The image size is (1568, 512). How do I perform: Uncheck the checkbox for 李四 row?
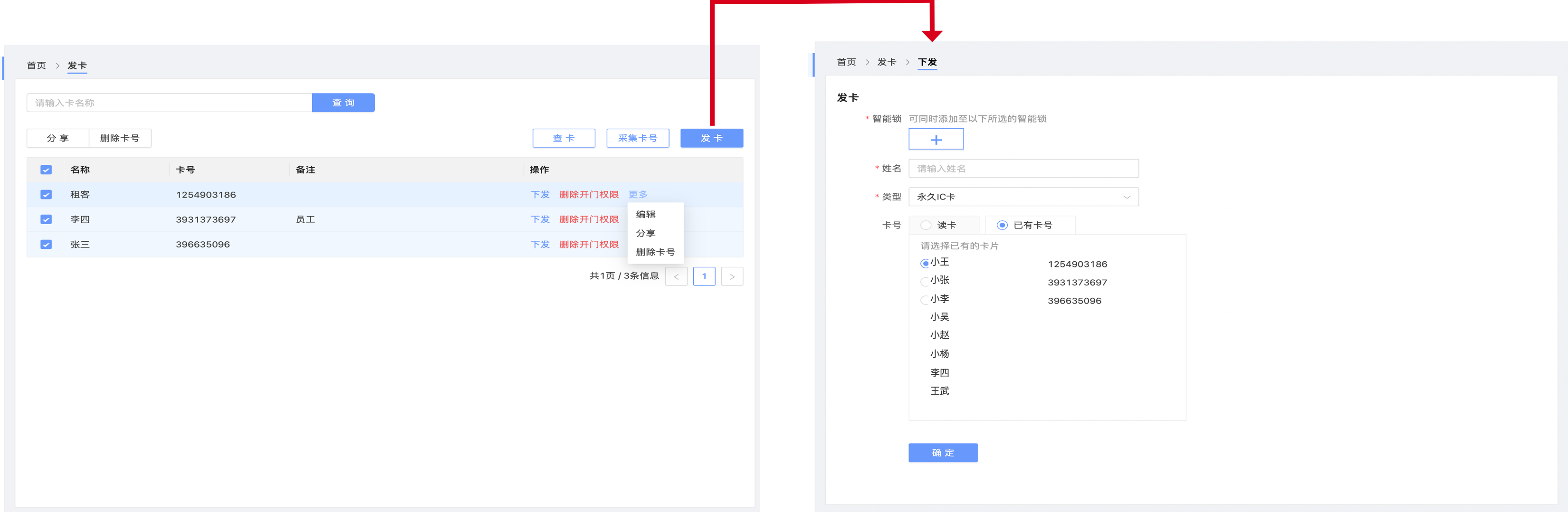tap(46, 219)
